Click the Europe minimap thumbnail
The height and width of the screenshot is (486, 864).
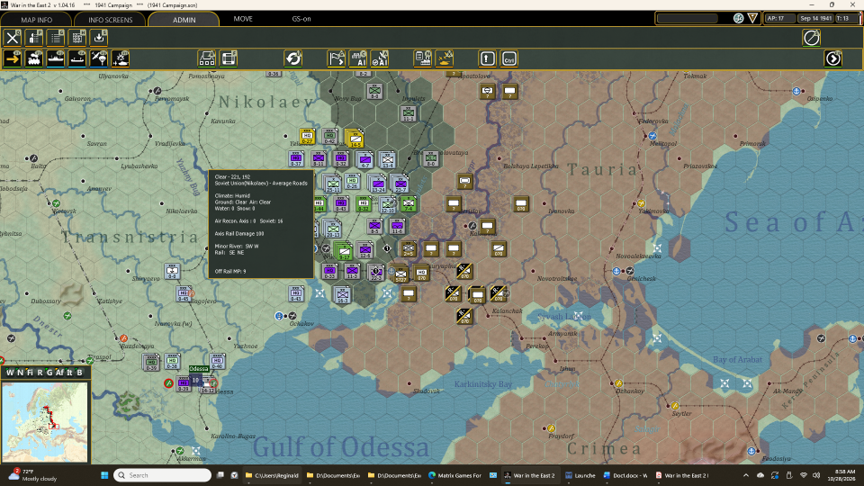pos(45,422)
